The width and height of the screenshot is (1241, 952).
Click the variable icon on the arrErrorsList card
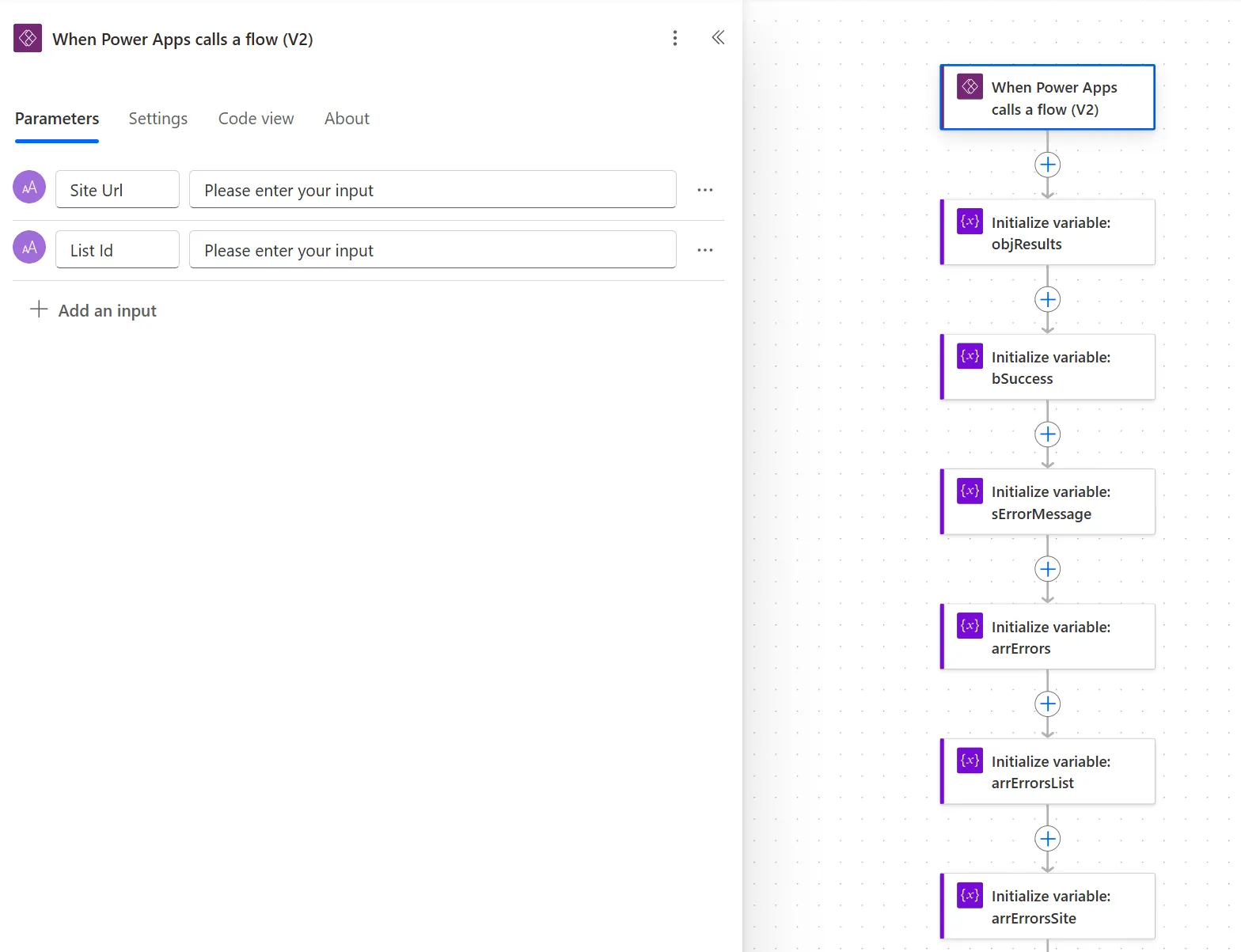(x=970, y=760)
